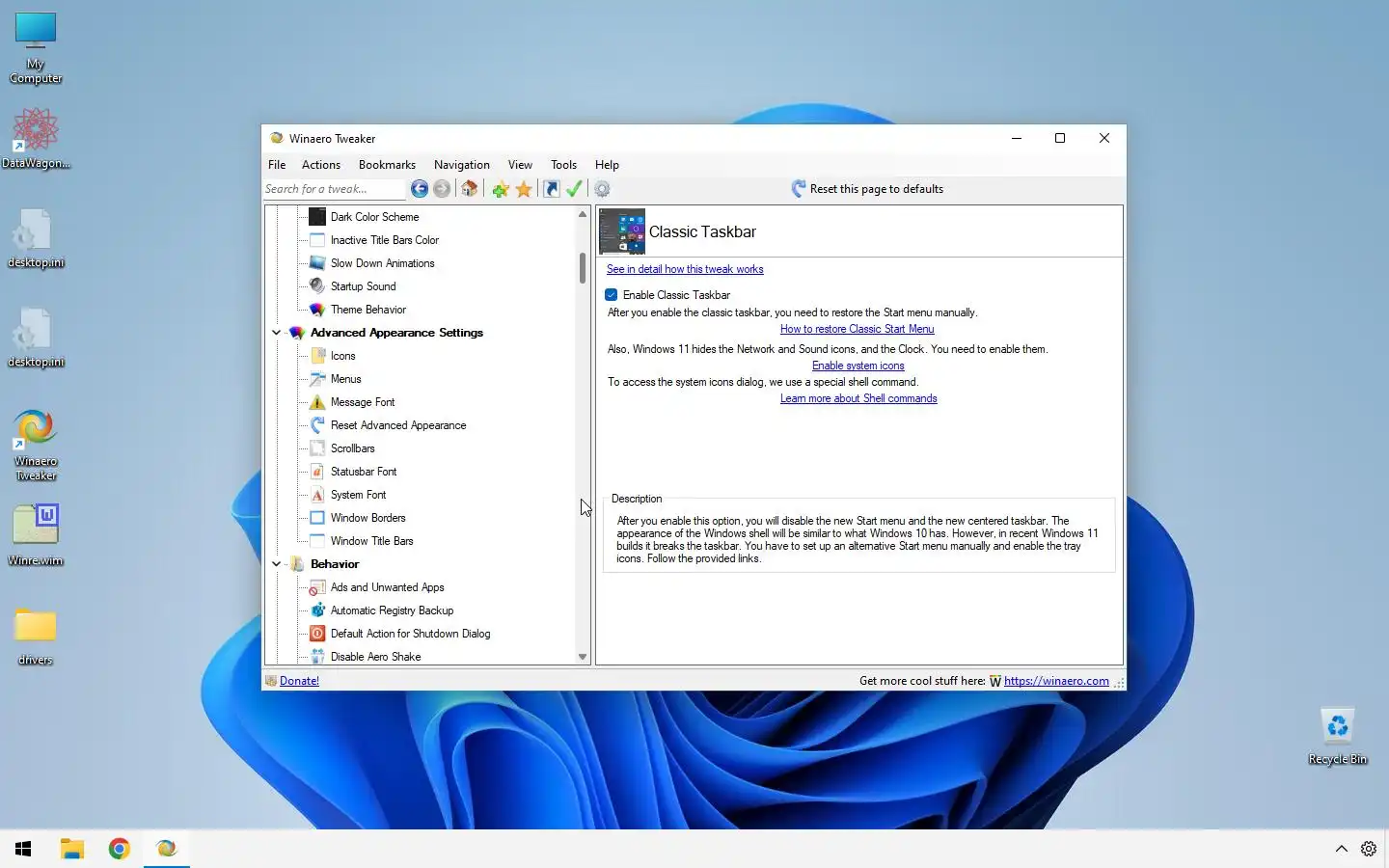Open 'See in detail how this tweak works'
Viewport: 1389px width, 868px height.
coord(685,269)
